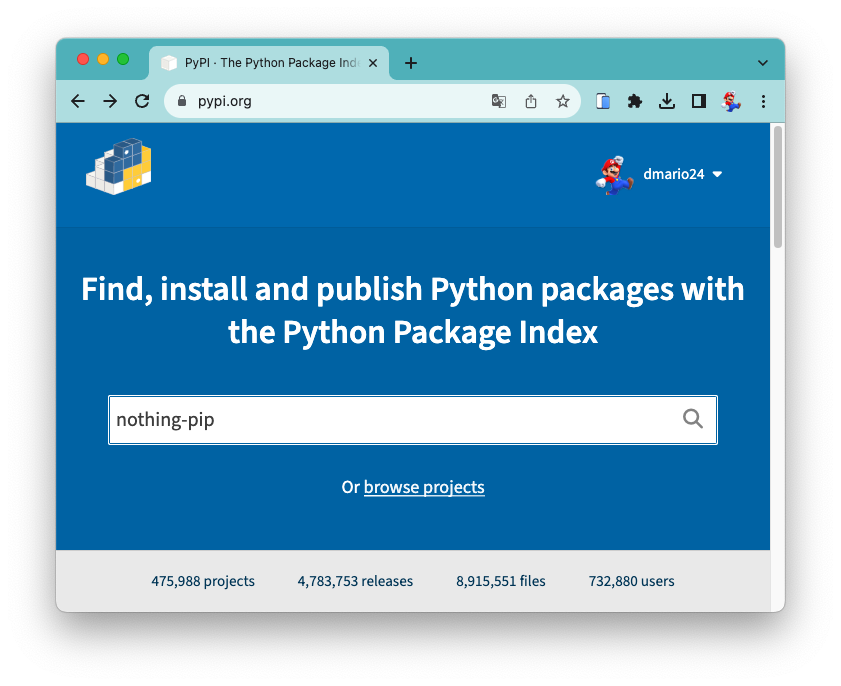Open a new browser tab

(x=410, y=62)
